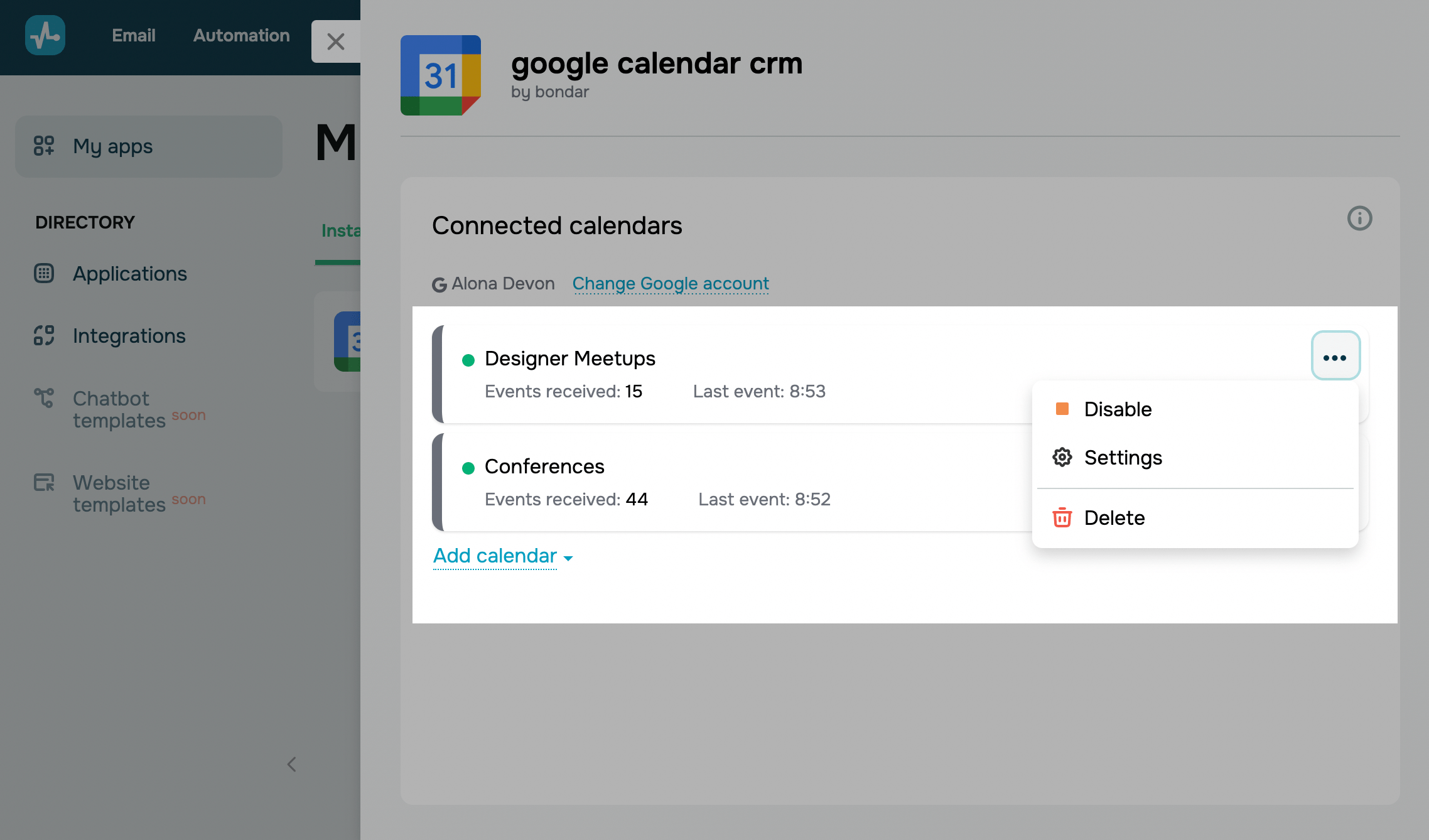Click the Designer Meetups green status dot

click(x=468, y=360)
